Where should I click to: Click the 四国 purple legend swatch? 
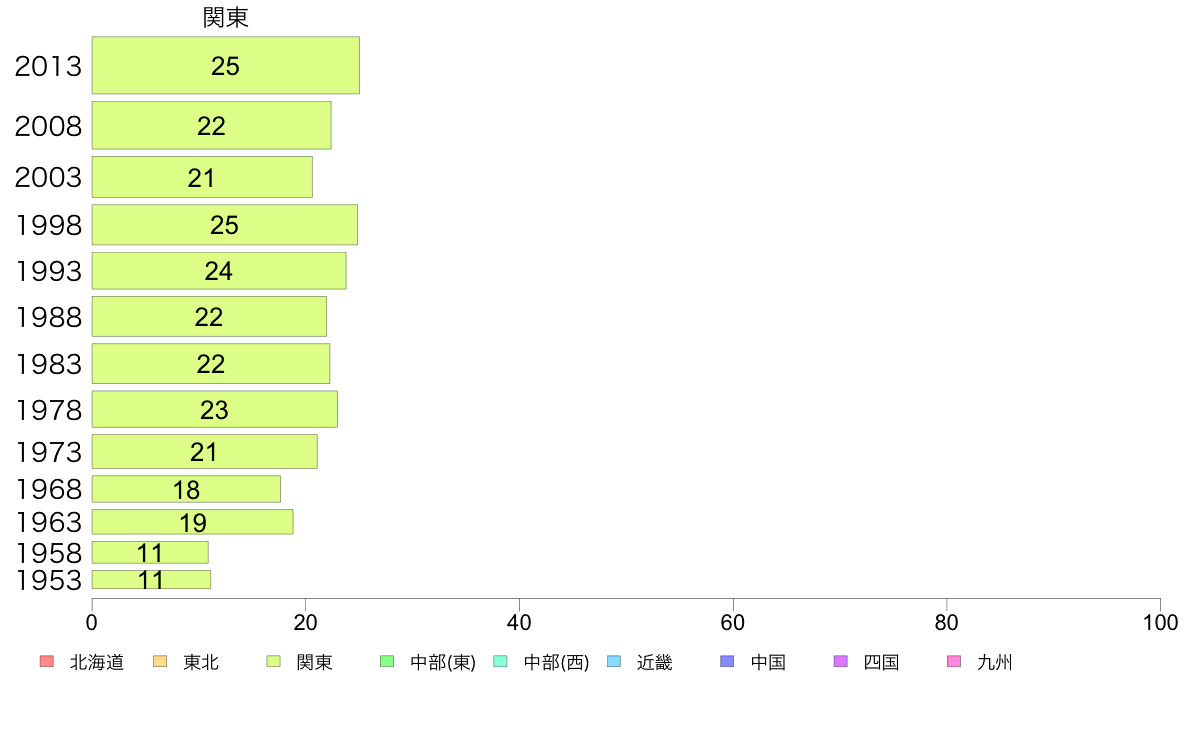841,662
